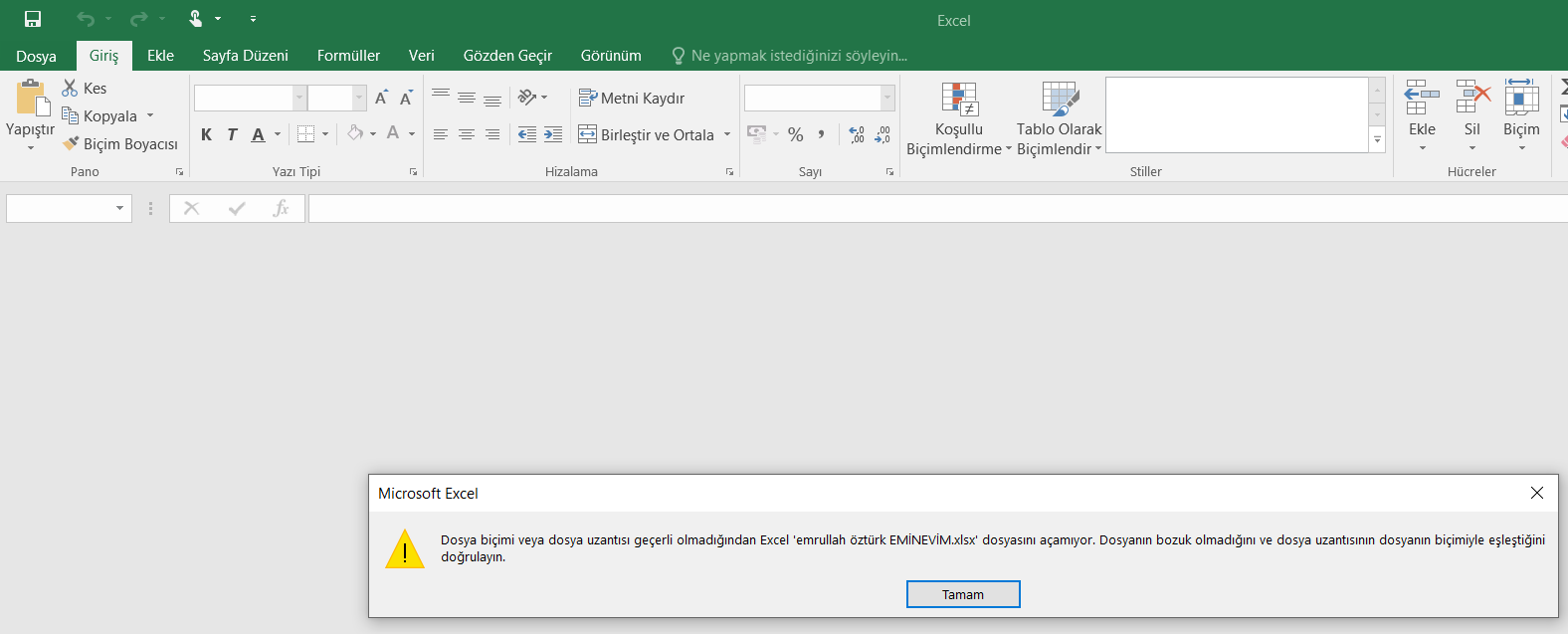Switch to Formüller tab
This screenshot has width=1568, height=634.
point(348,56)
